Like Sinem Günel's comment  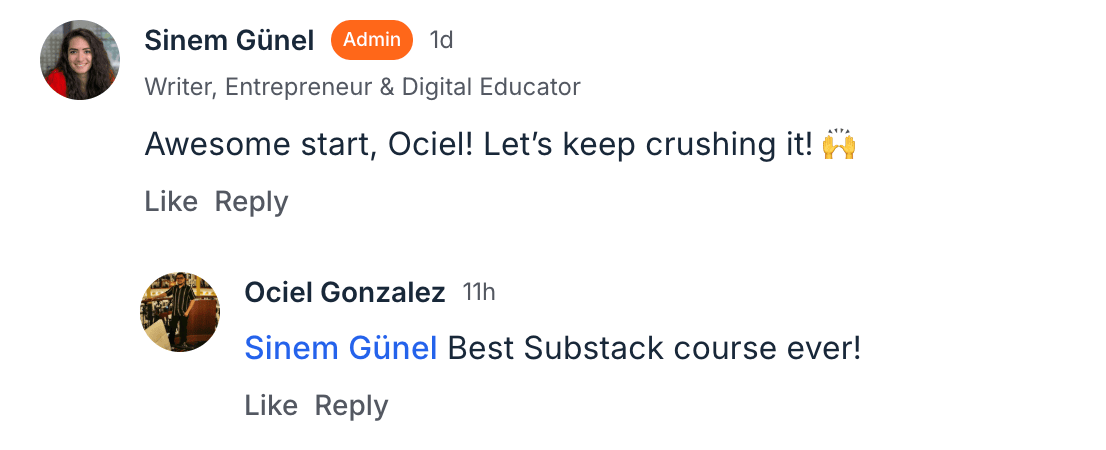(x=171, y=202)
